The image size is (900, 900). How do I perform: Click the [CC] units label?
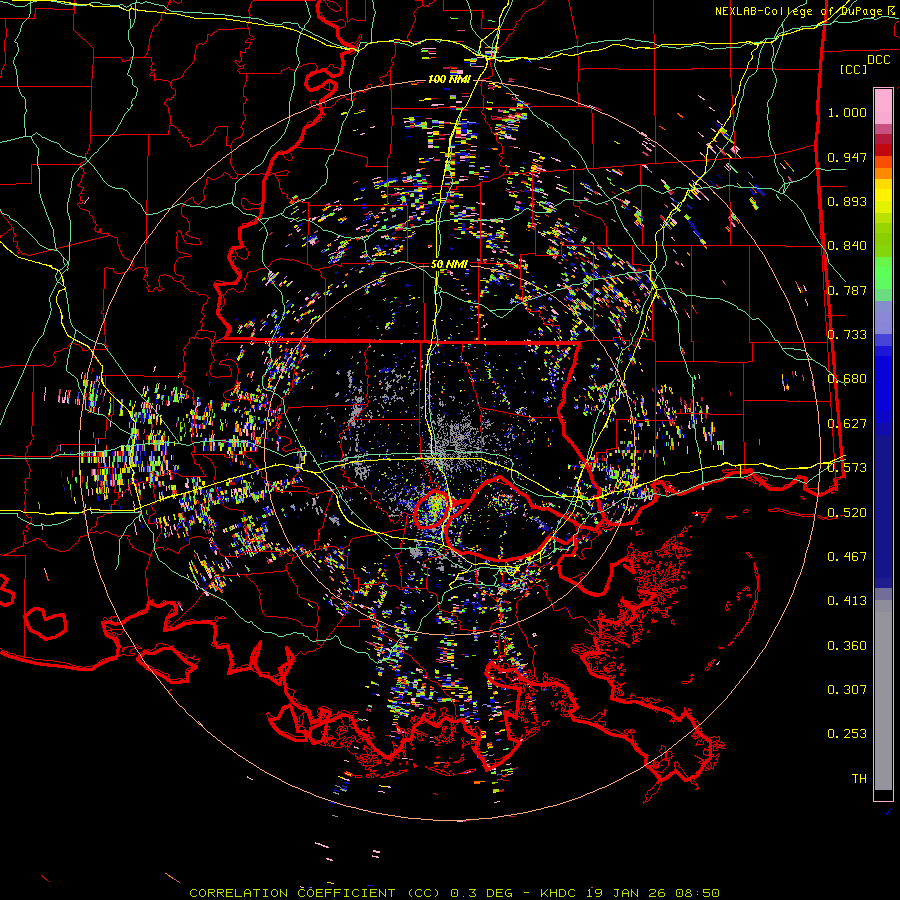pyautogui.click(x=853, y=69)
